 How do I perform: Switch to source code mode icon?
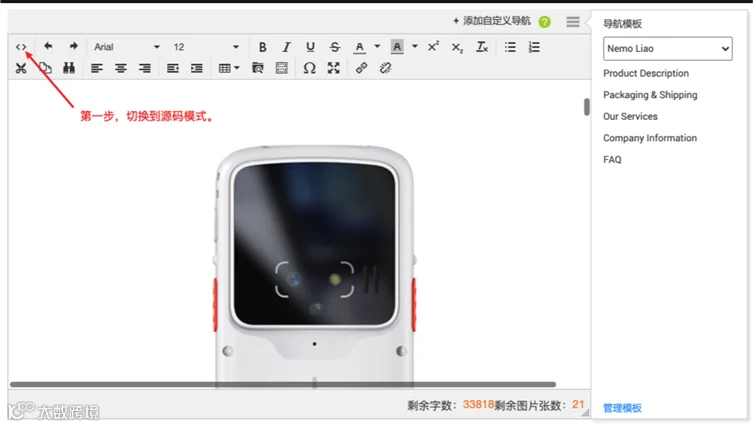click(x=21, y=47)
